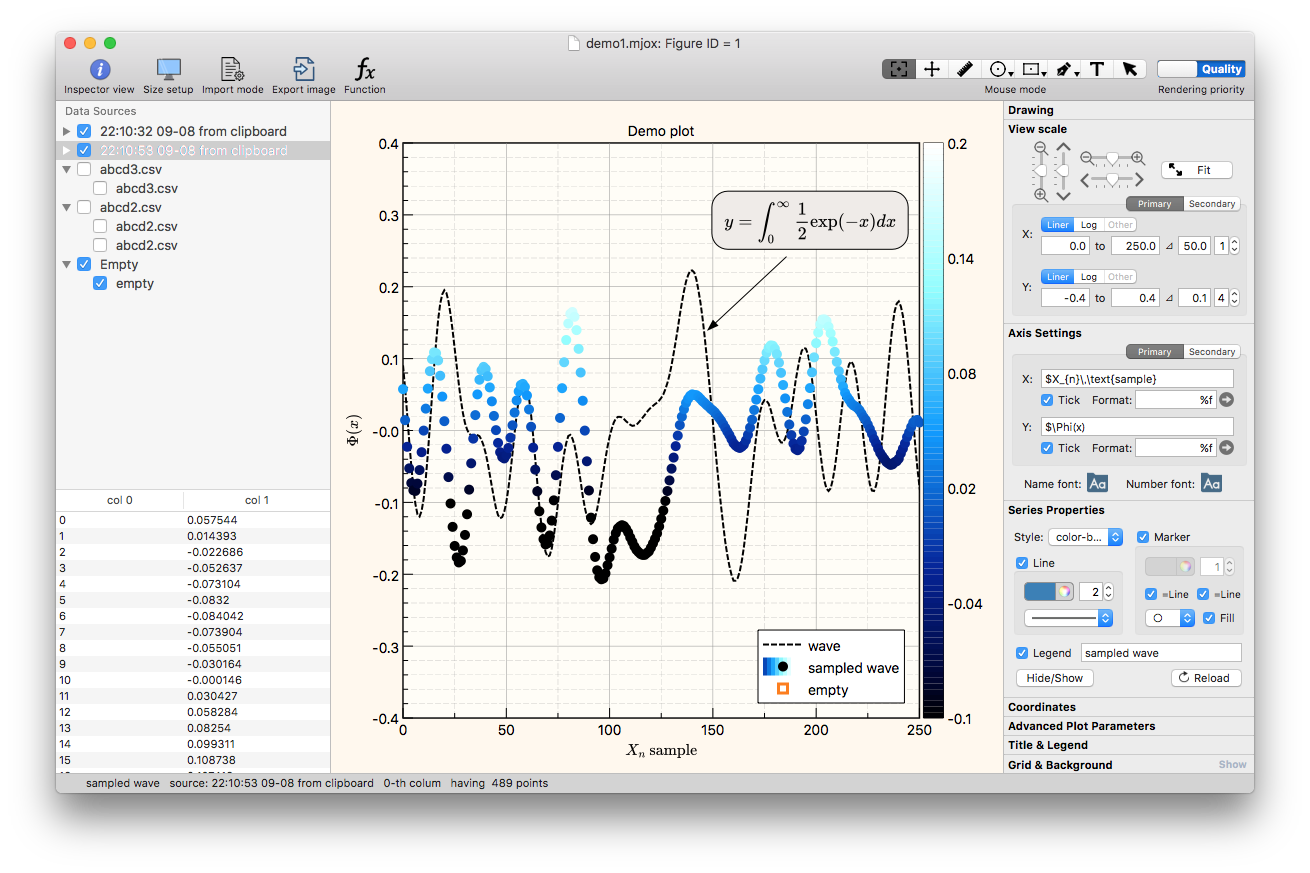Open the Export image tool
The height and width of the screenshot is (873, 1310).
pos(303,76)
